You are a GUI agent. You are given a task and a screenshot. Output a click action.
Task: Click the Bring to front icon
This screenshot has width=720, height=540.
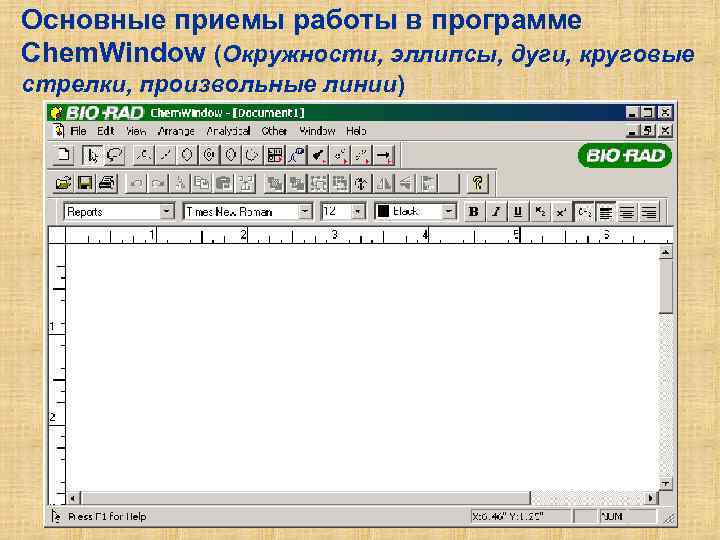click(275, 184)
